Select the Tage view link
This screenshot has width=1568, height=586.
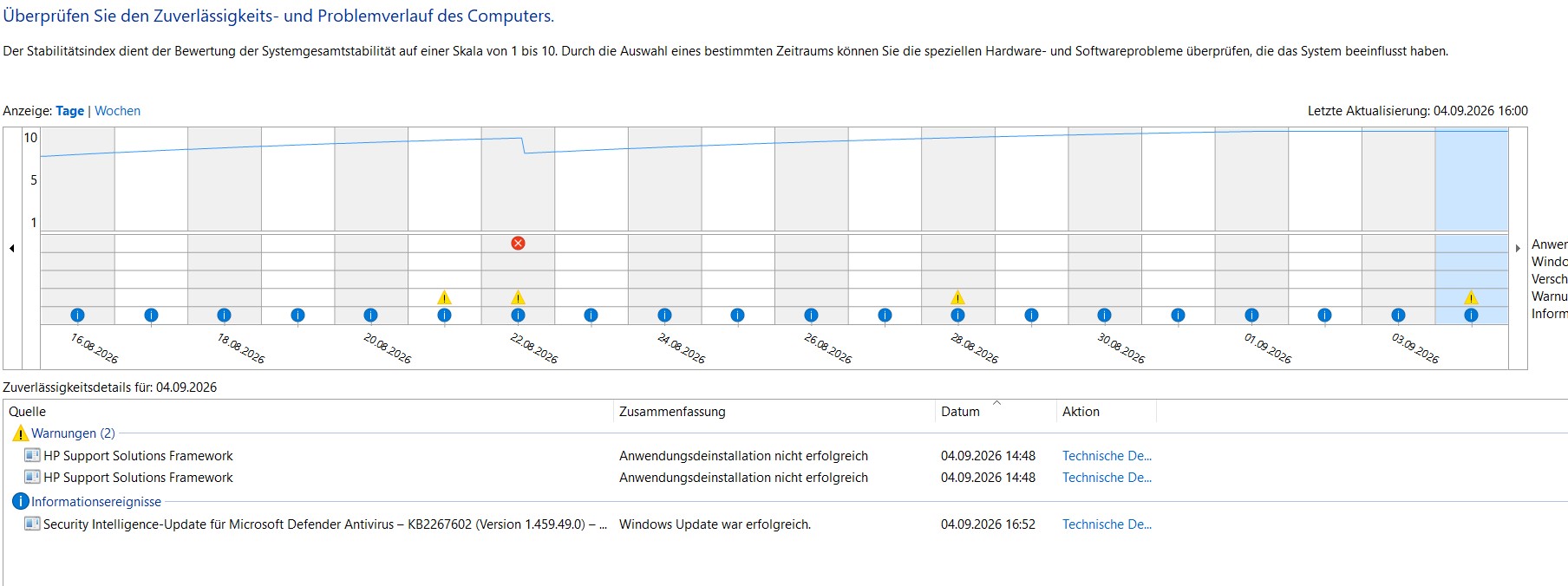(69, 111)
